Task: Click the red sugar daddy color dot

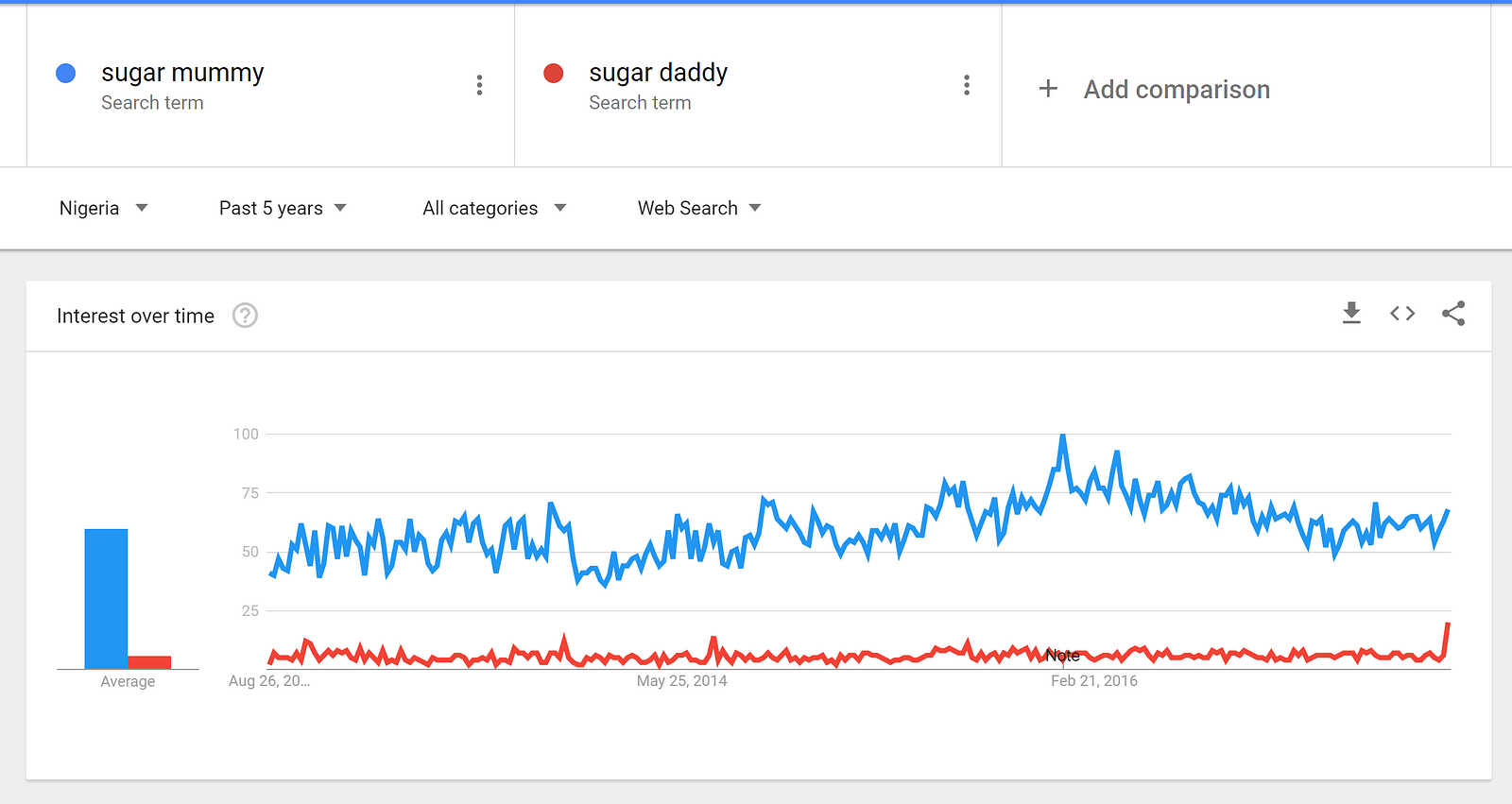Action: [x=554, y=74]
